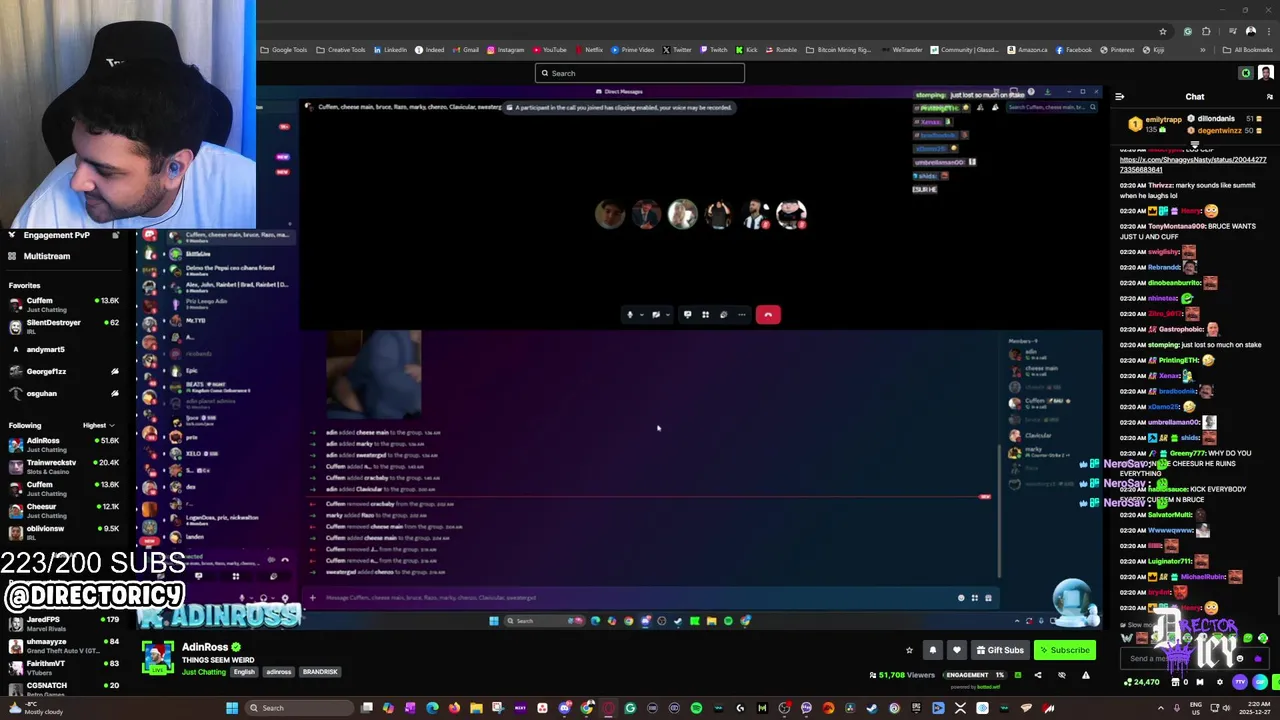Show hidden system tray icons
Viewport: 1280px width, 720px height.
tap(1161, 708)
